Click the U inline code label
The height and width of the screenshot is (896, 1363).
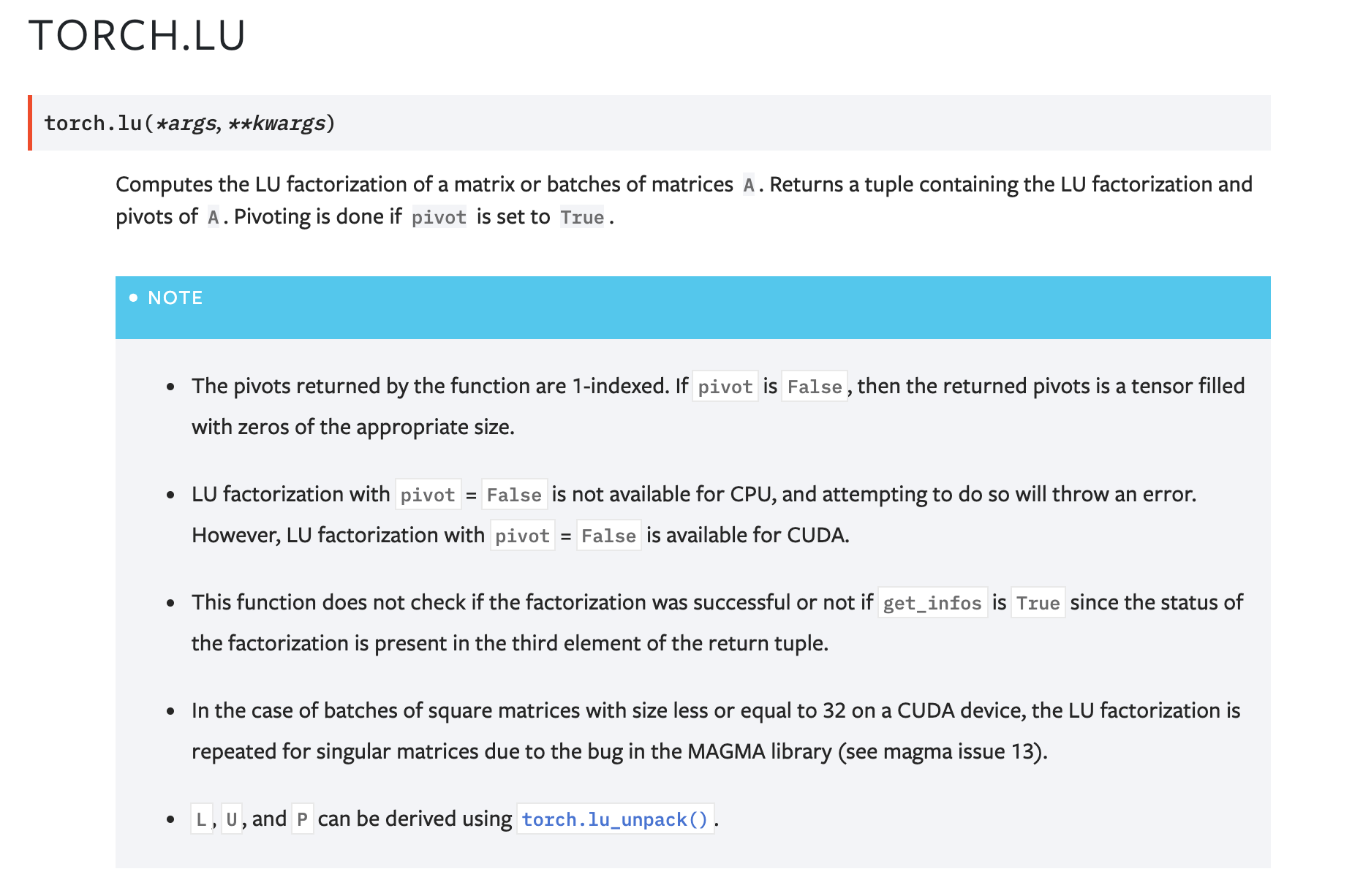(232, 819)
